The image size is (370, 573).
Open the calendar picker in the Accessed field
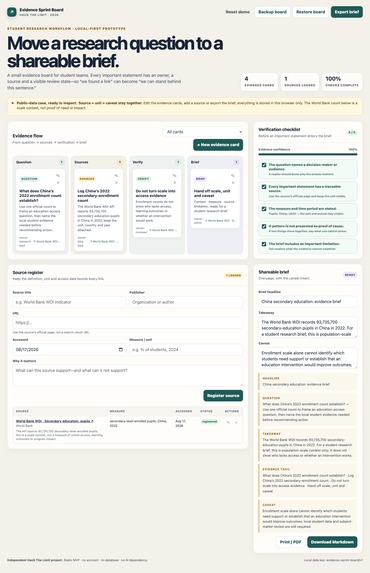121,350
